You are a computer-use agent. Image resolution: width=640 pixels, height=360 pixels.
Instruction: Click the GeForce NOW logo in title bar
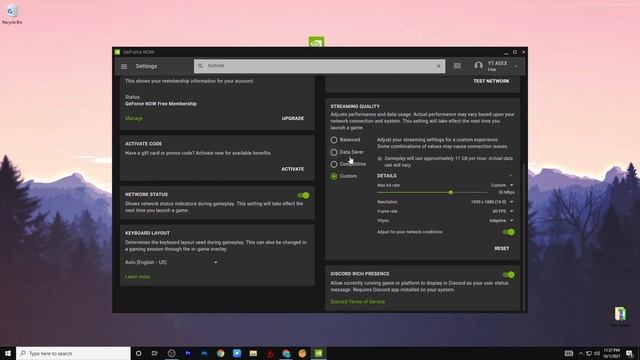[117, 52]
